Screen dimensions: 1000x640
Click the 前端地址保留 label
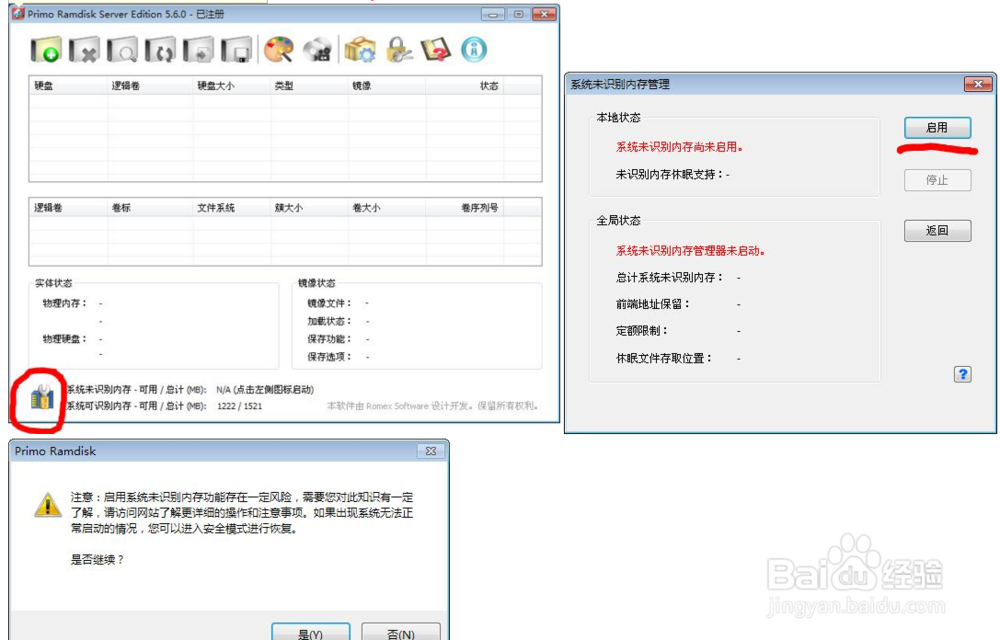pyautogui.click(x=652, y=304)
